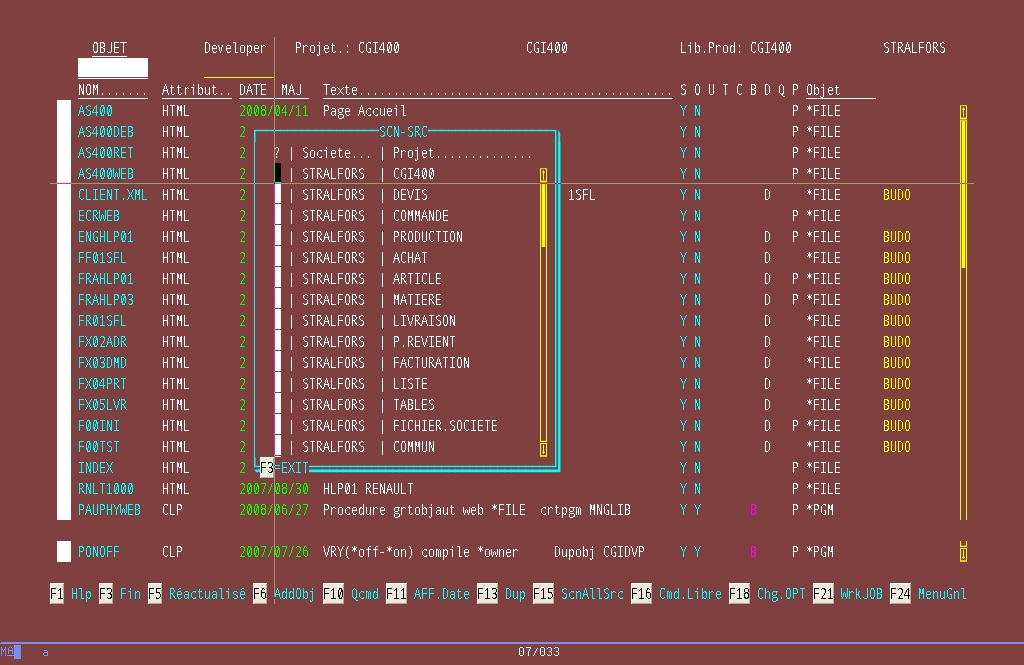
Task: Click the 07/033 cursor position indicator
Action: pyautogui.click(x=539, y=651)
